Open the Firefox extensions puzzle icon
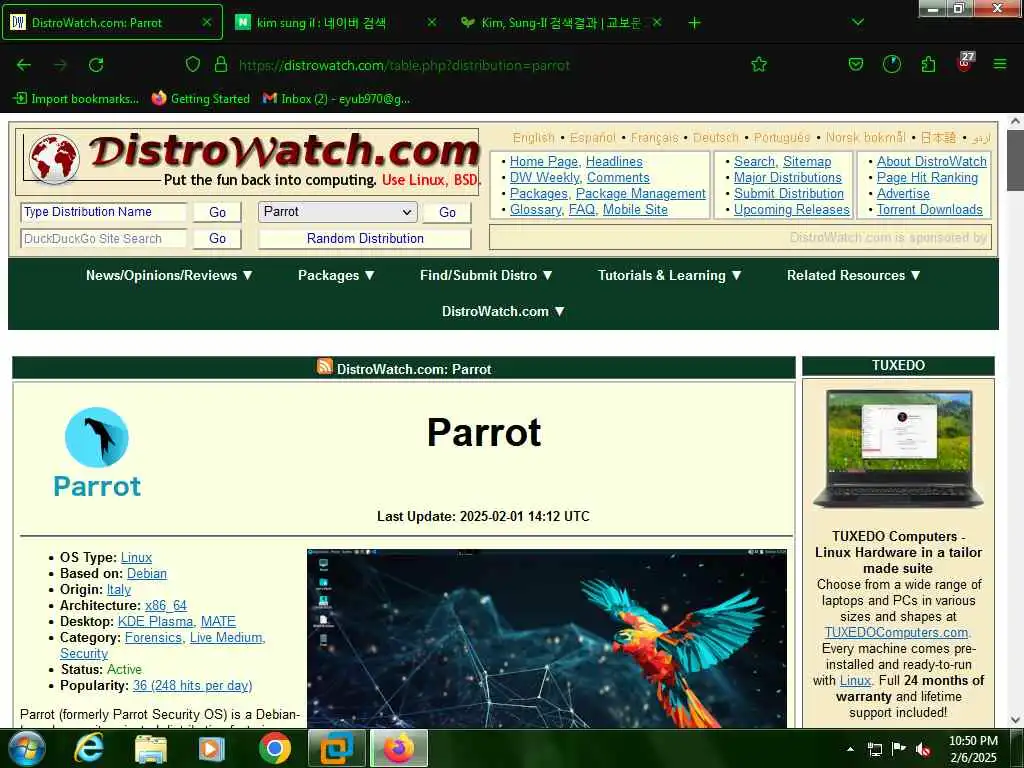1024x768 pixels. pos(928,64)
